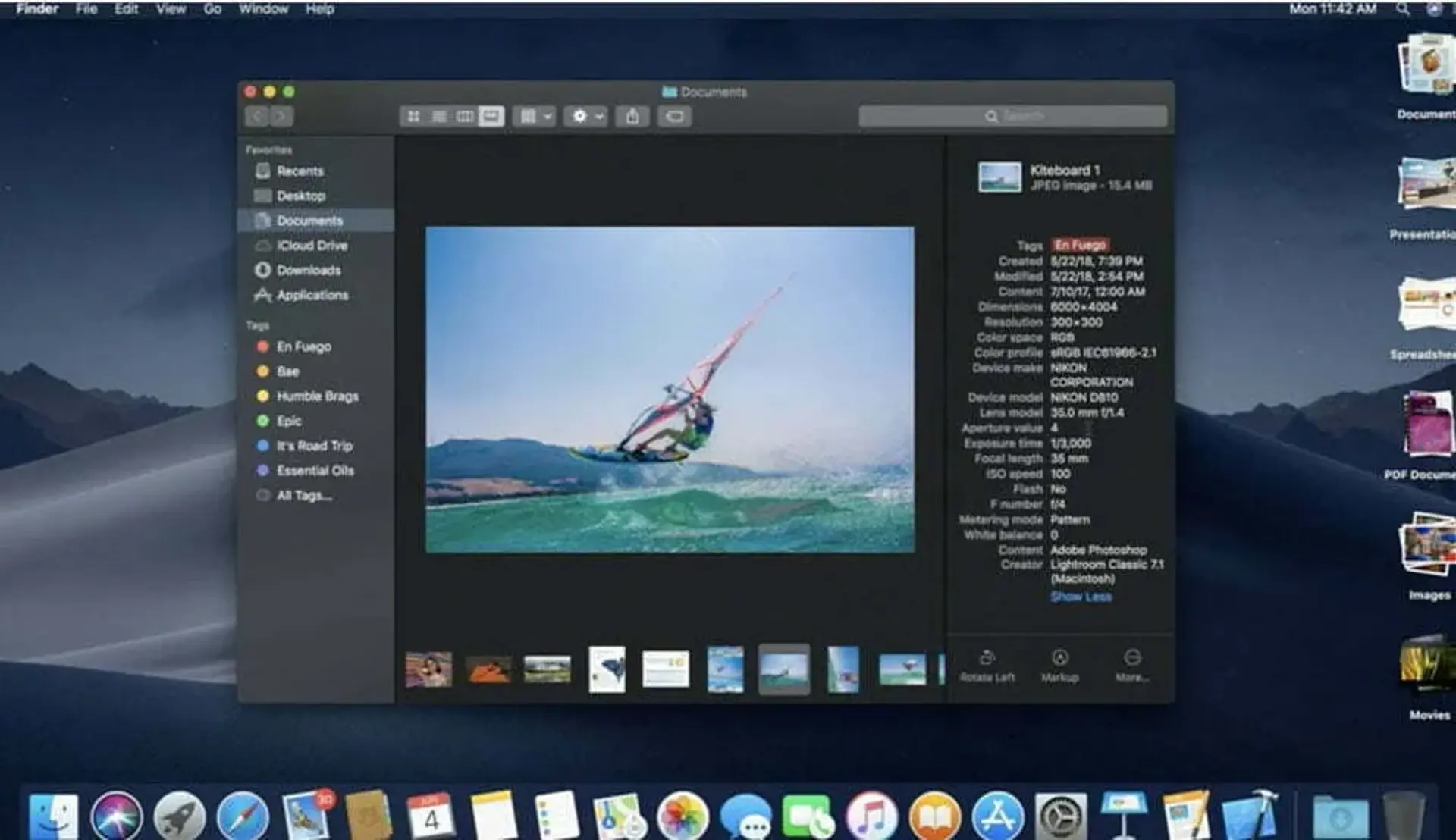
Task: Click the Edit Tags toolbar button
Action: pyautogui.click(x=675, y=116)
